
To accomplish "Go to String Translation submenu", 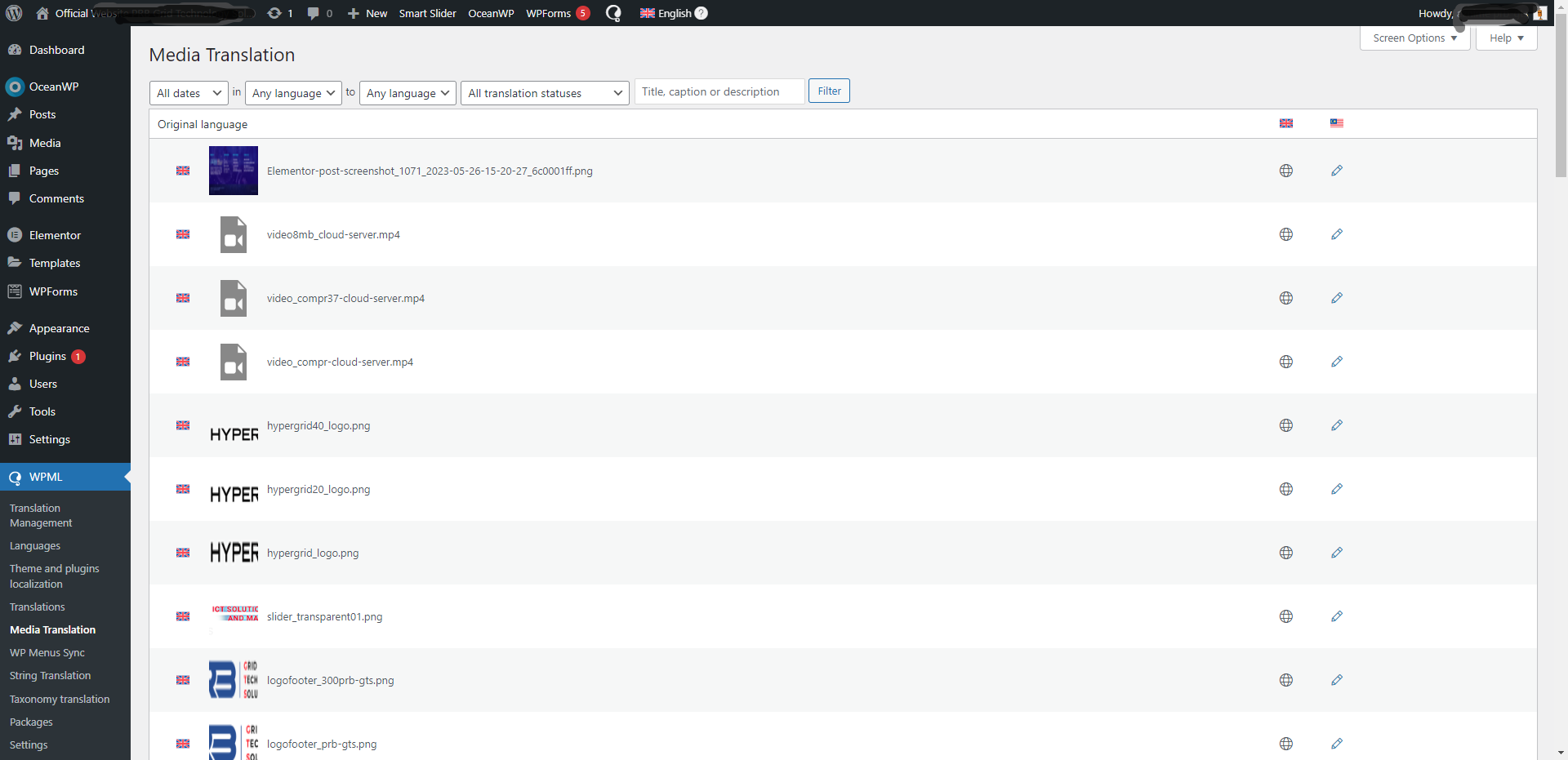I will 50,675.
